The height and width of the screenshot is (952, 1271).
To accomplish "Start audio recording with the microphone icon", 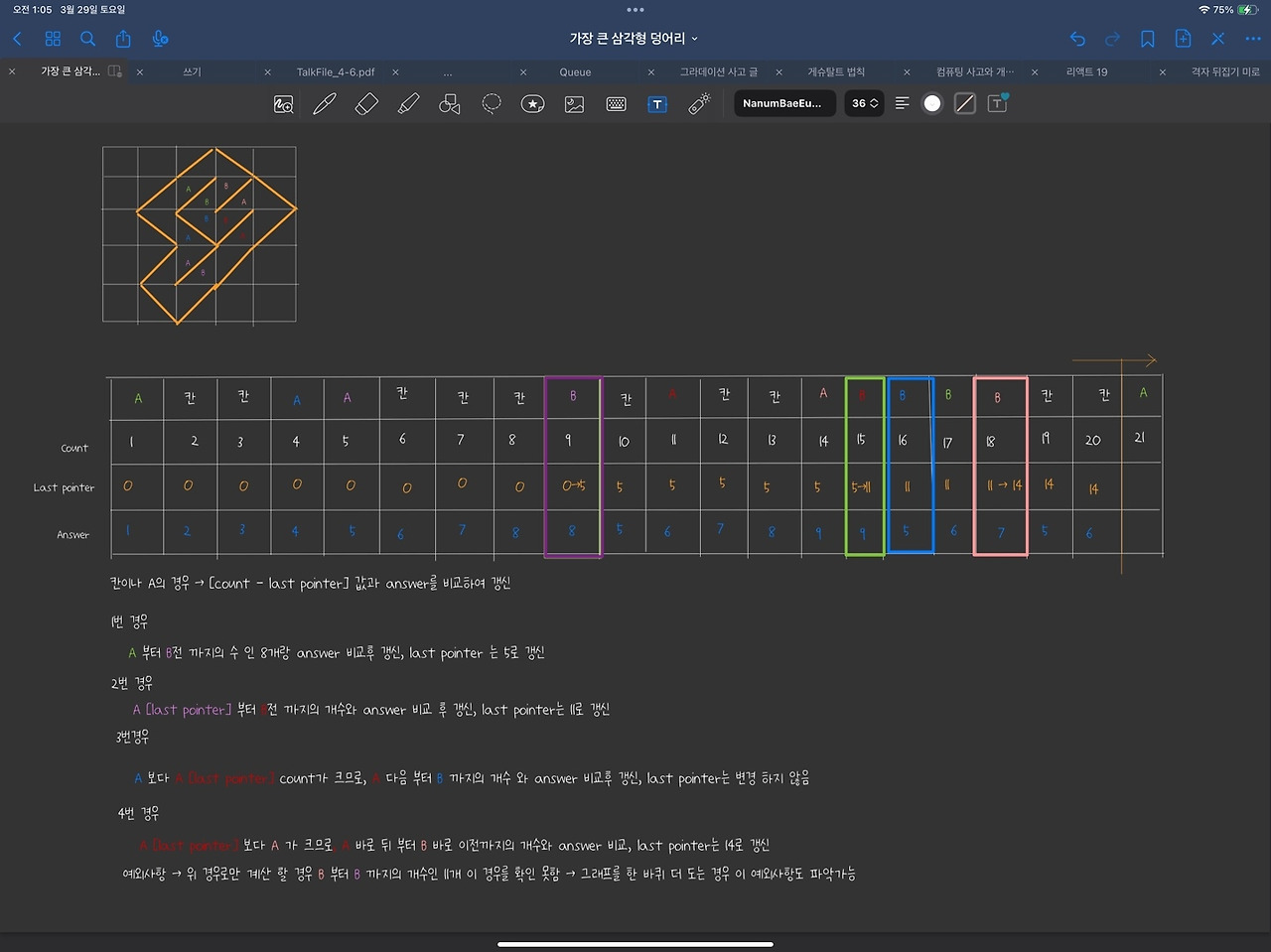I will pos(160,39).
